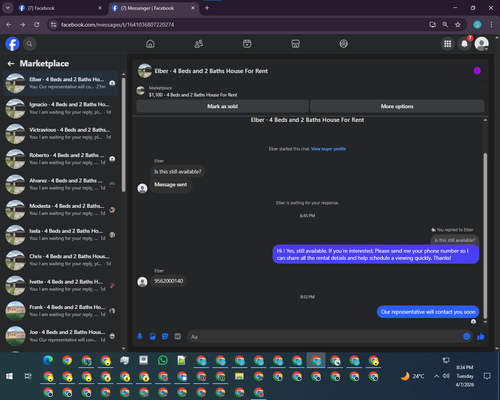Open WhatsApp from the taskbar
Screen dimensions: 500x400
click(x=163, y=360)
